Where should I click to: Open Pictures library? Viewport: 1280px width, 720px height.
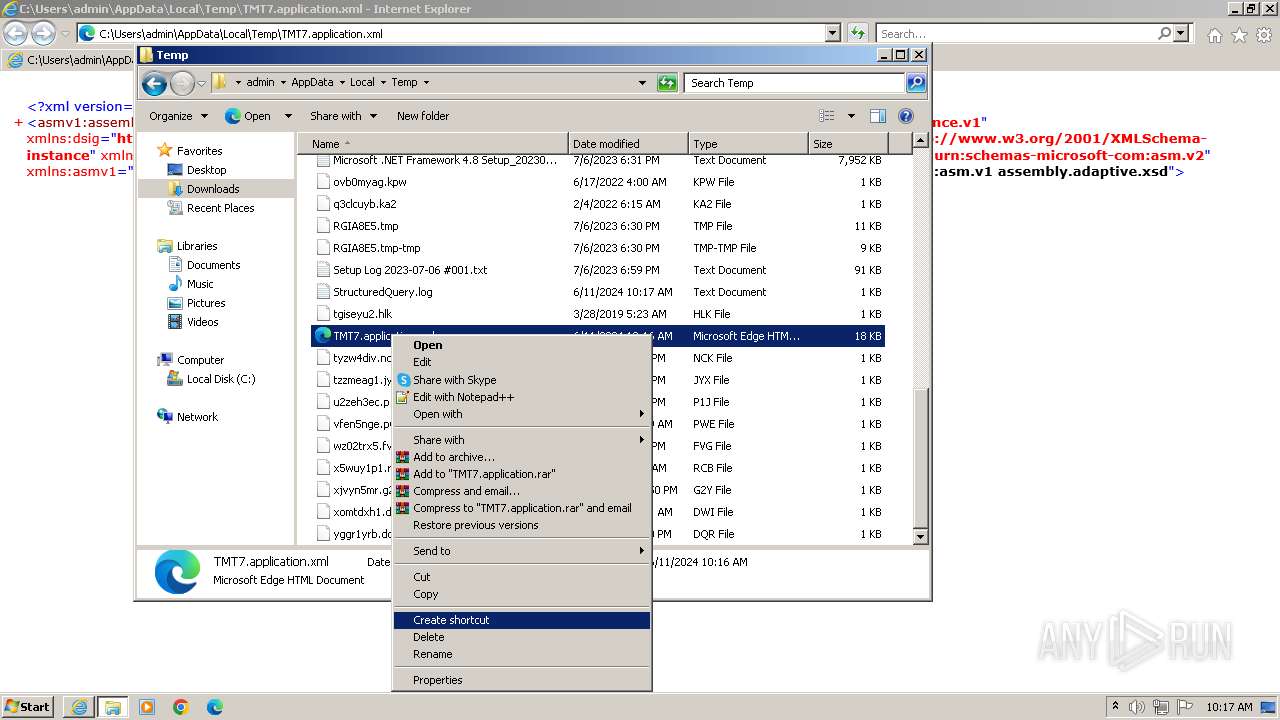pos(206,303)
